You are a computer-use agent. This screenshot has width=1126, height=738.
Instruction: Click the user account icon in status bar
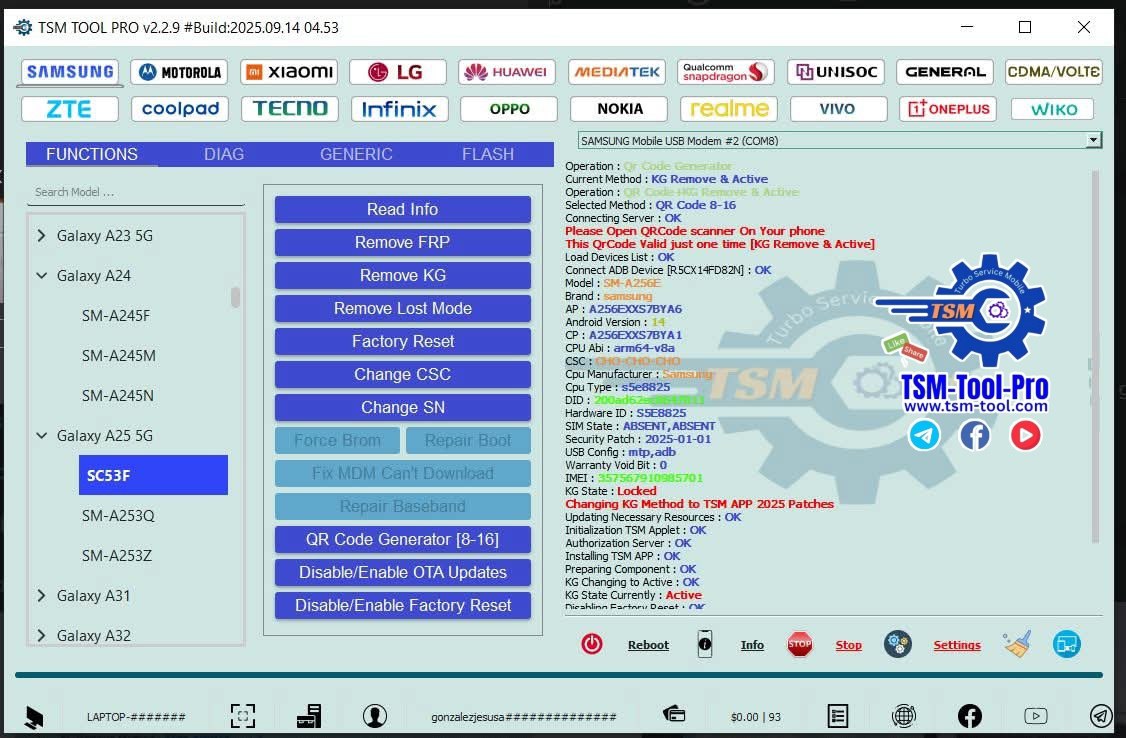[375, 716]
